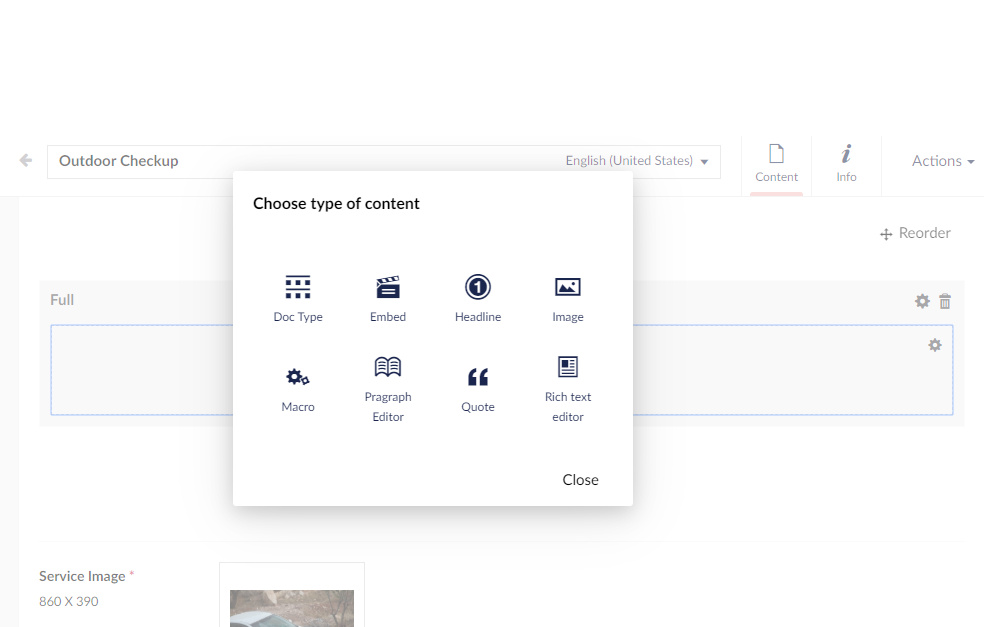Select the Image content type
This screenshot has width=995, height=627.
pyautogui.click(x=568, y=288)
